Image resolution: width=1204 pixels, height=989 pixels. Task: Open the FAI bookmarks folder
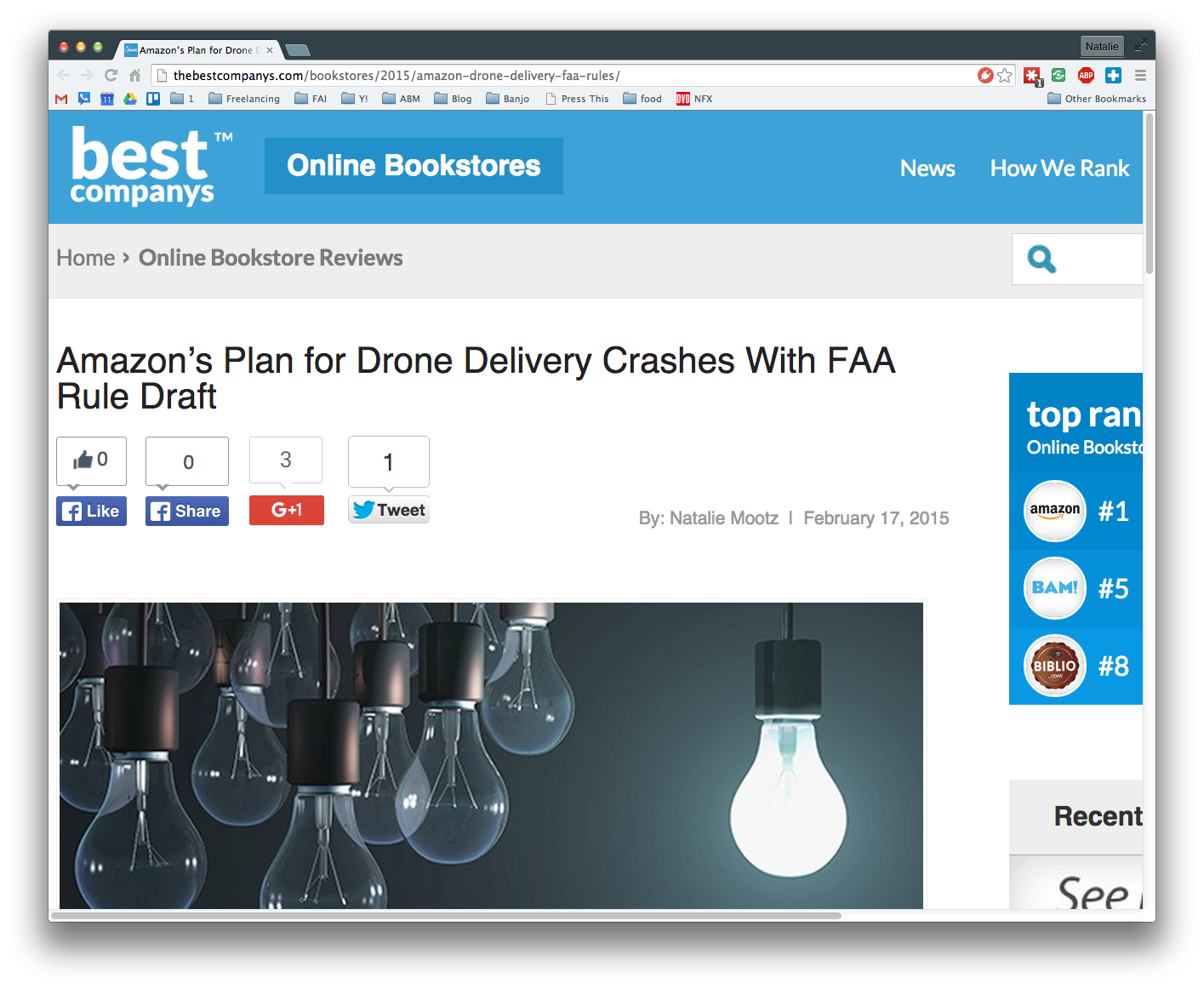311,99
